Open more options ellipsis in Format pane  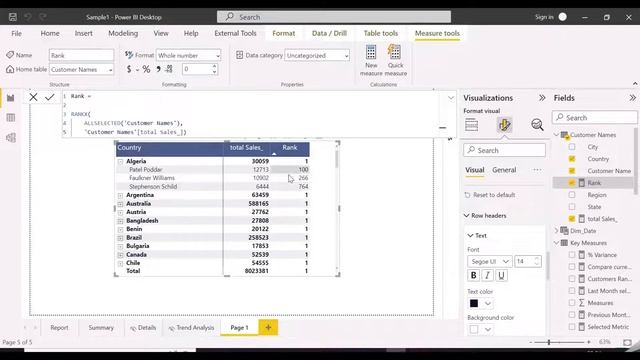[x=537, y=170]
